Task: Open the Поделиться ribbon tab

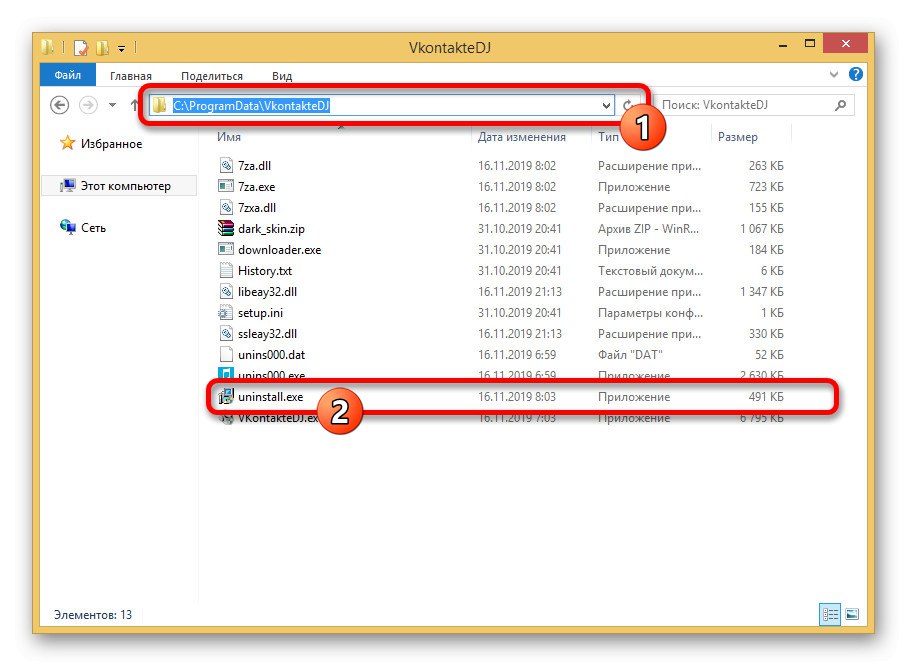Action: coord(212,76)
